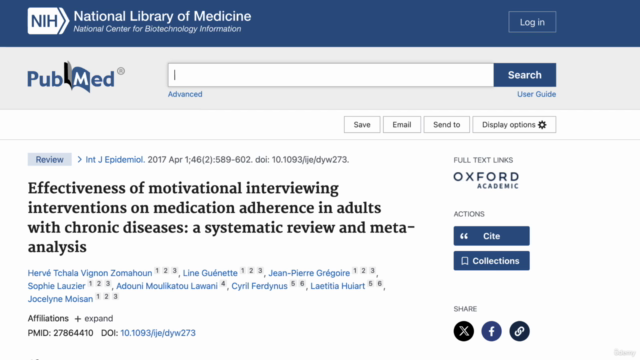Click affiliation superscript 4 after Lawani
Viewport: 640px width, 360px height.
pos(223,284)
